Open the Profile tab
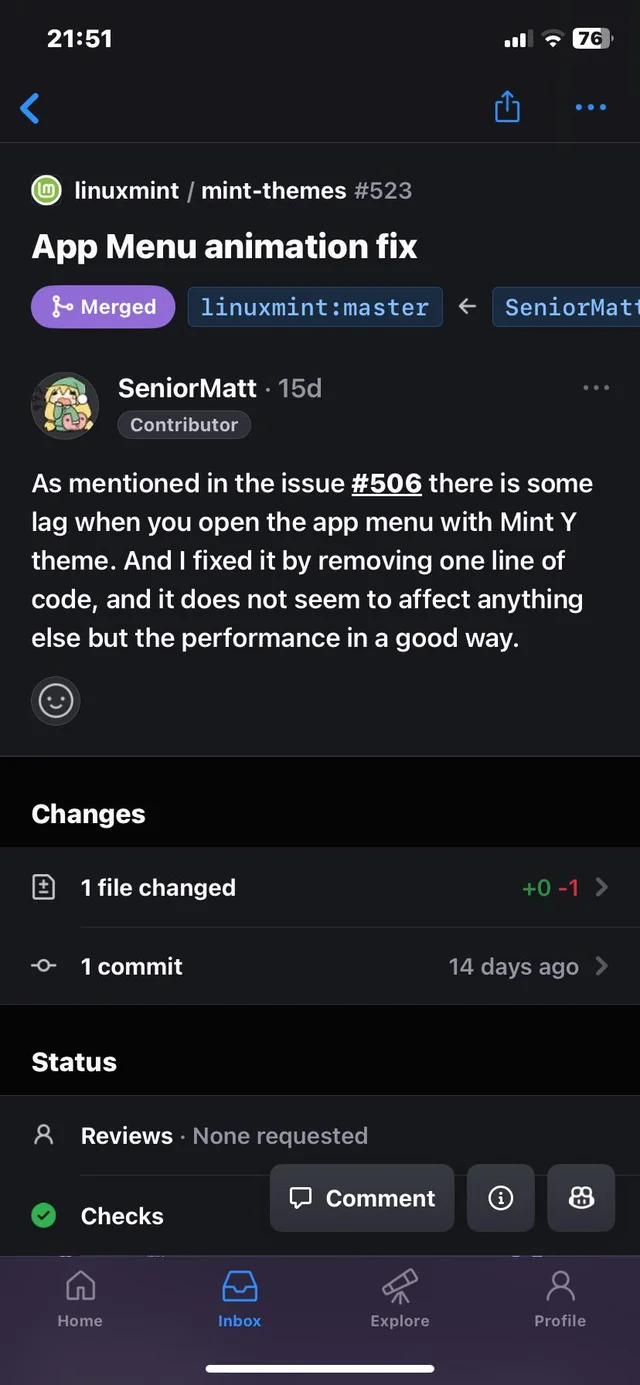The width and height of the screenshot is (640, 1385). 559,1298
